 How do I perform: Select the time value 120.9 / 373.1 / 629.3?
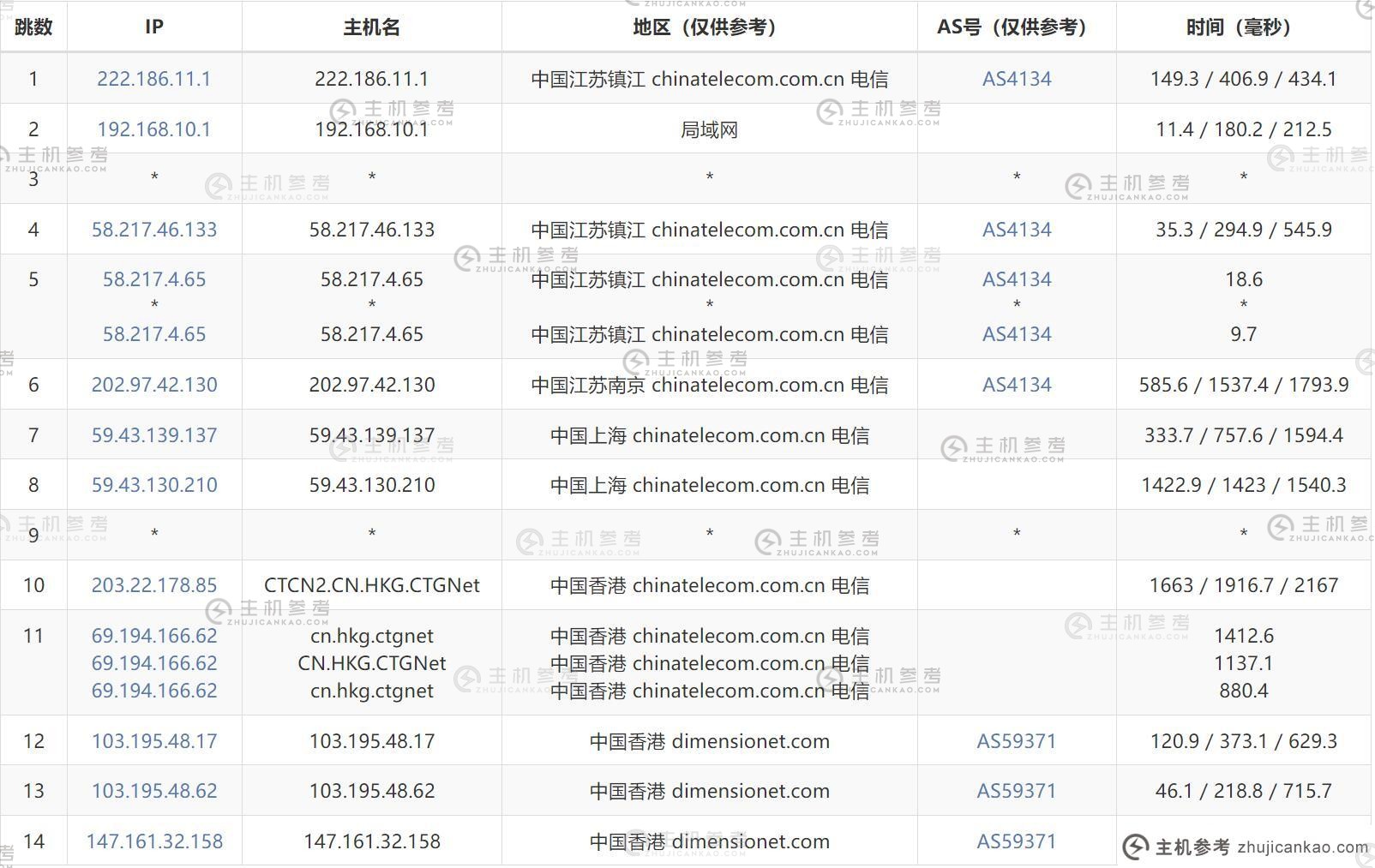1244,741
